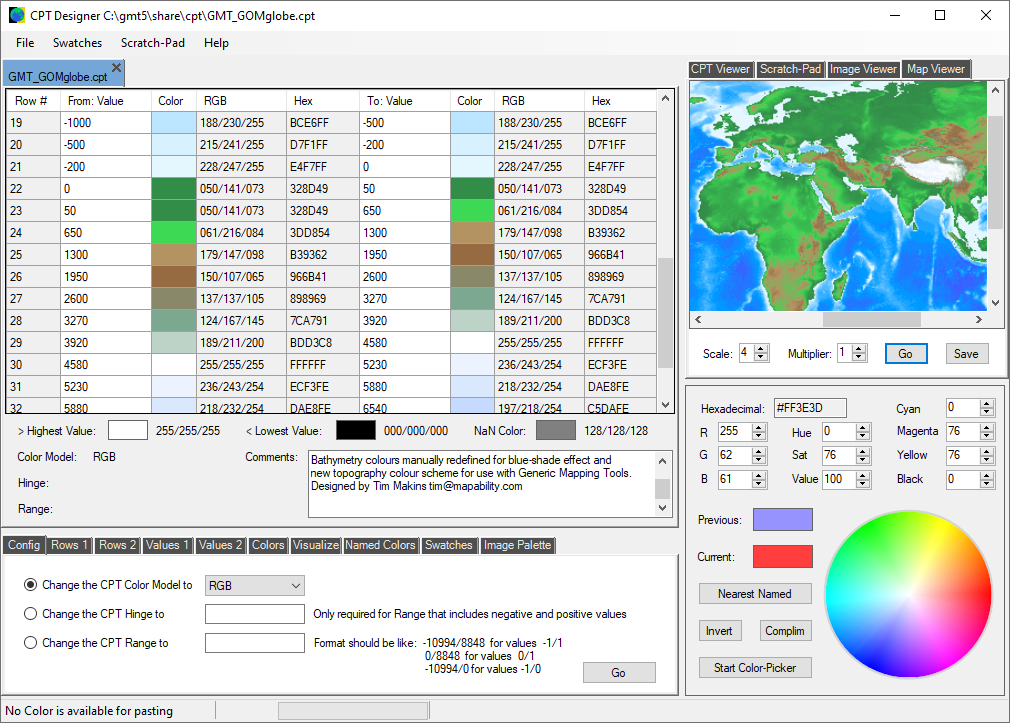Click row 22 From Value cell "0"
Viewport: 1010px width, 723px height.
tap(106, 189)
